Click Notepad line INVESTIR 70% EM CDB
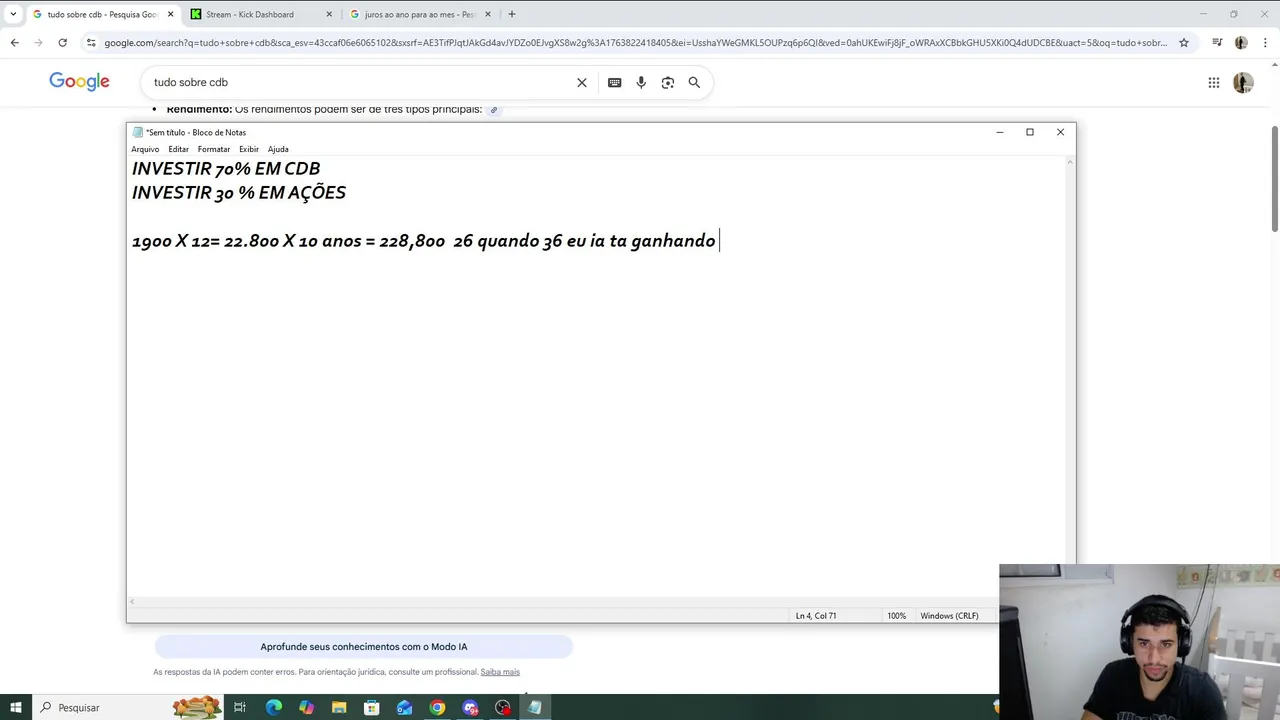Viewport: 1280px width, 720px height. tap(226, 168)
